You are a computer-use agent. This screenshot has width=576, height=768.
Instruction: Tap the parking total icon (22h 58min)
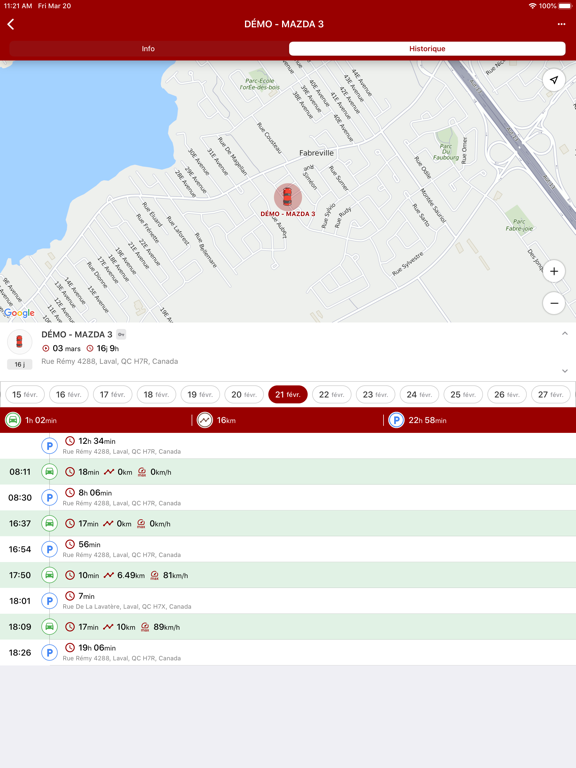[x=396, y=420]
